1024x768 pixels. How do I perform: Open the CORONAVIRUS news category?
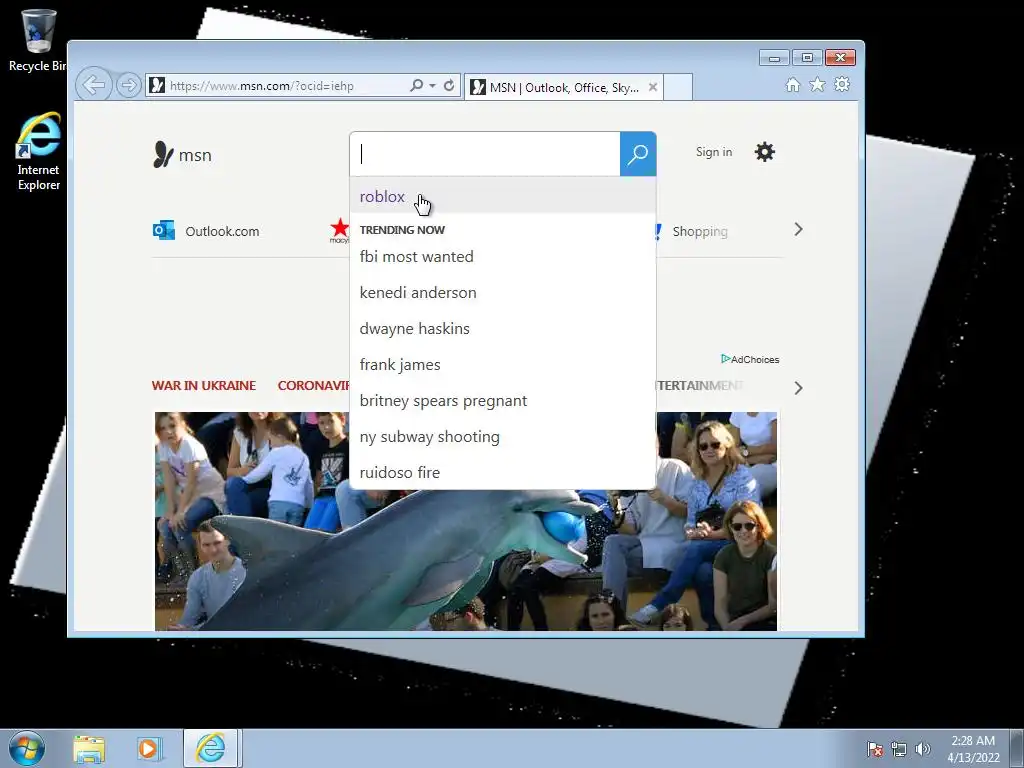pyautogui.click(x=313, y=385)
